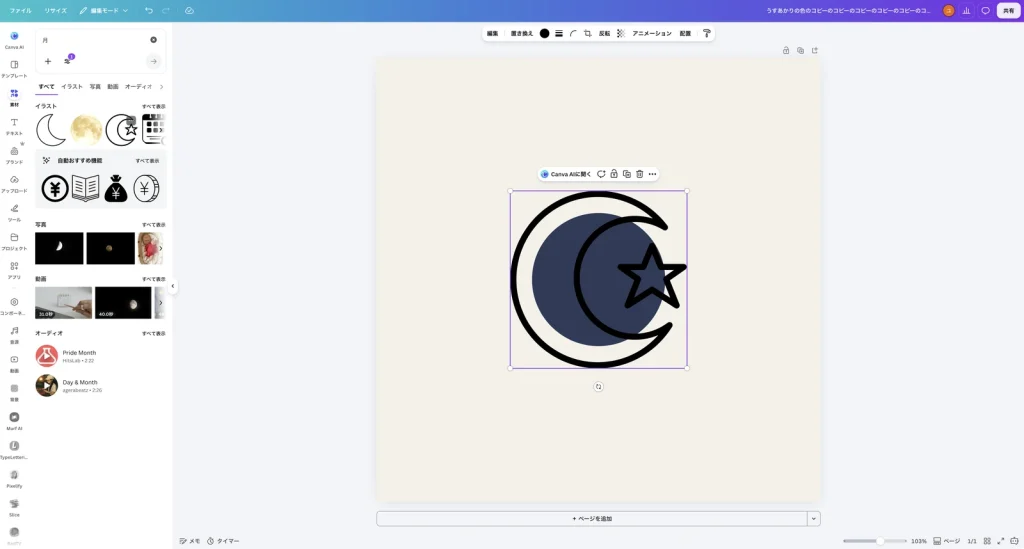The image size is (1024, 549).
Task: Duplicate the selected element from floating toolbar
Action: point(627,174)
